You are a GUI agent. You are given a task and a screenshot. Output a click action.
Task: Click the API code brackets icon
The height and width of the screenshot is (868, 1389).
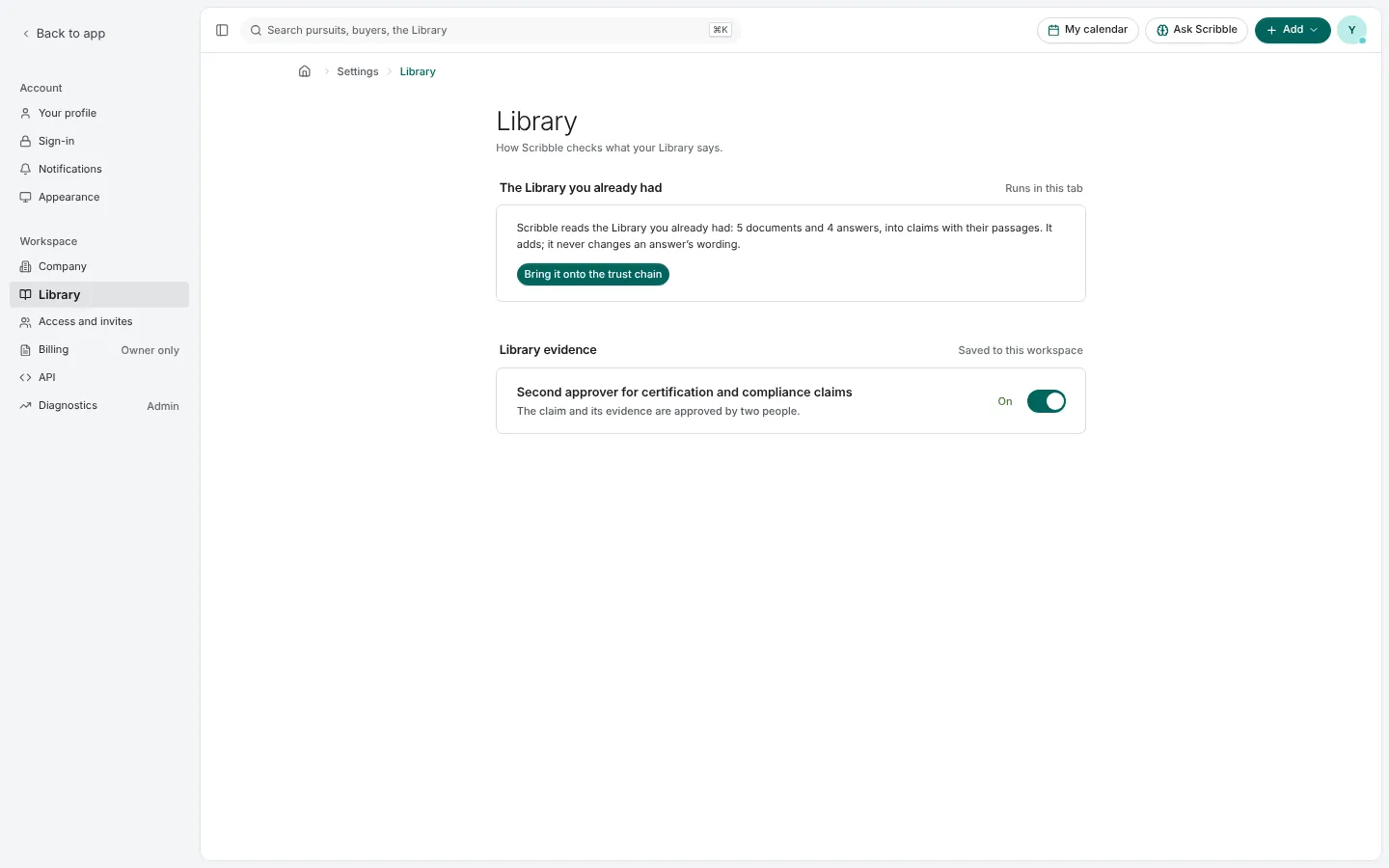click(26, 378)
